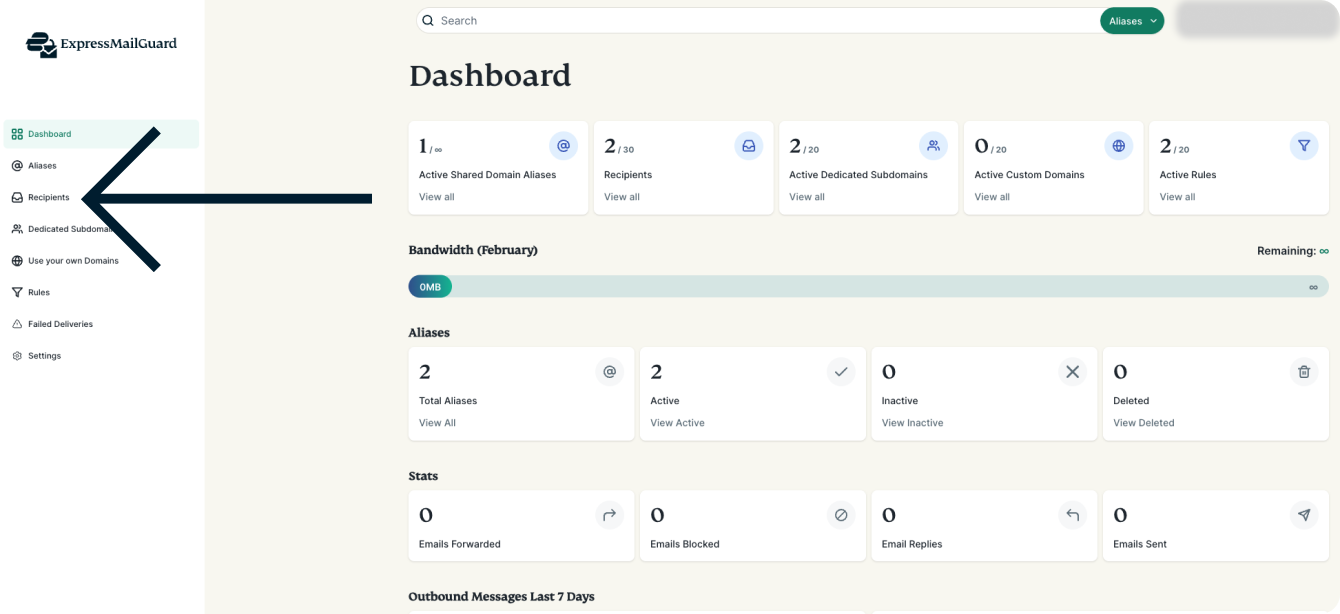1340x614 pixels.
Task: Click the @ icon on the Total Aliases card
Action: pos(609,372)
